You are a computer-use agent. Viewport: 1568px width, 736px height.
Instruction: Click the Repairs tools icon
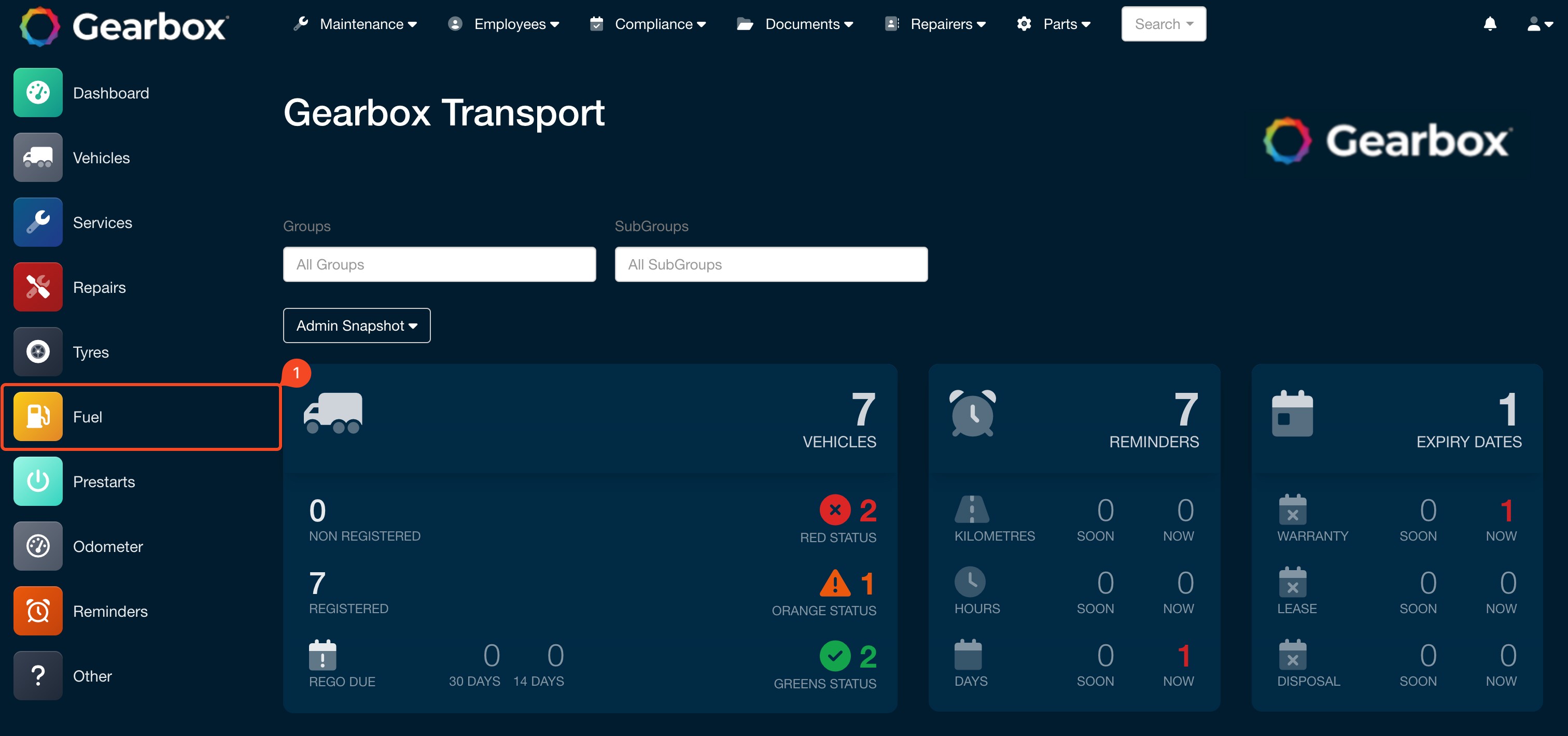tap(38, 287)
